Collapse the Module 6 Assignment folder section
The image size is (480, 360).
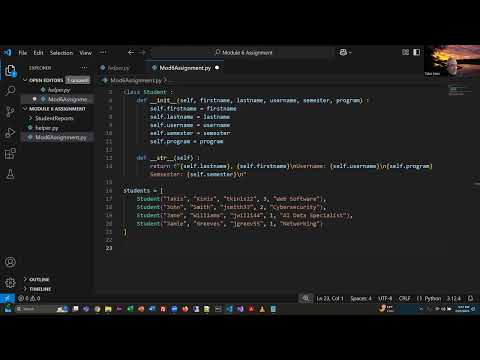pos(26,109)
